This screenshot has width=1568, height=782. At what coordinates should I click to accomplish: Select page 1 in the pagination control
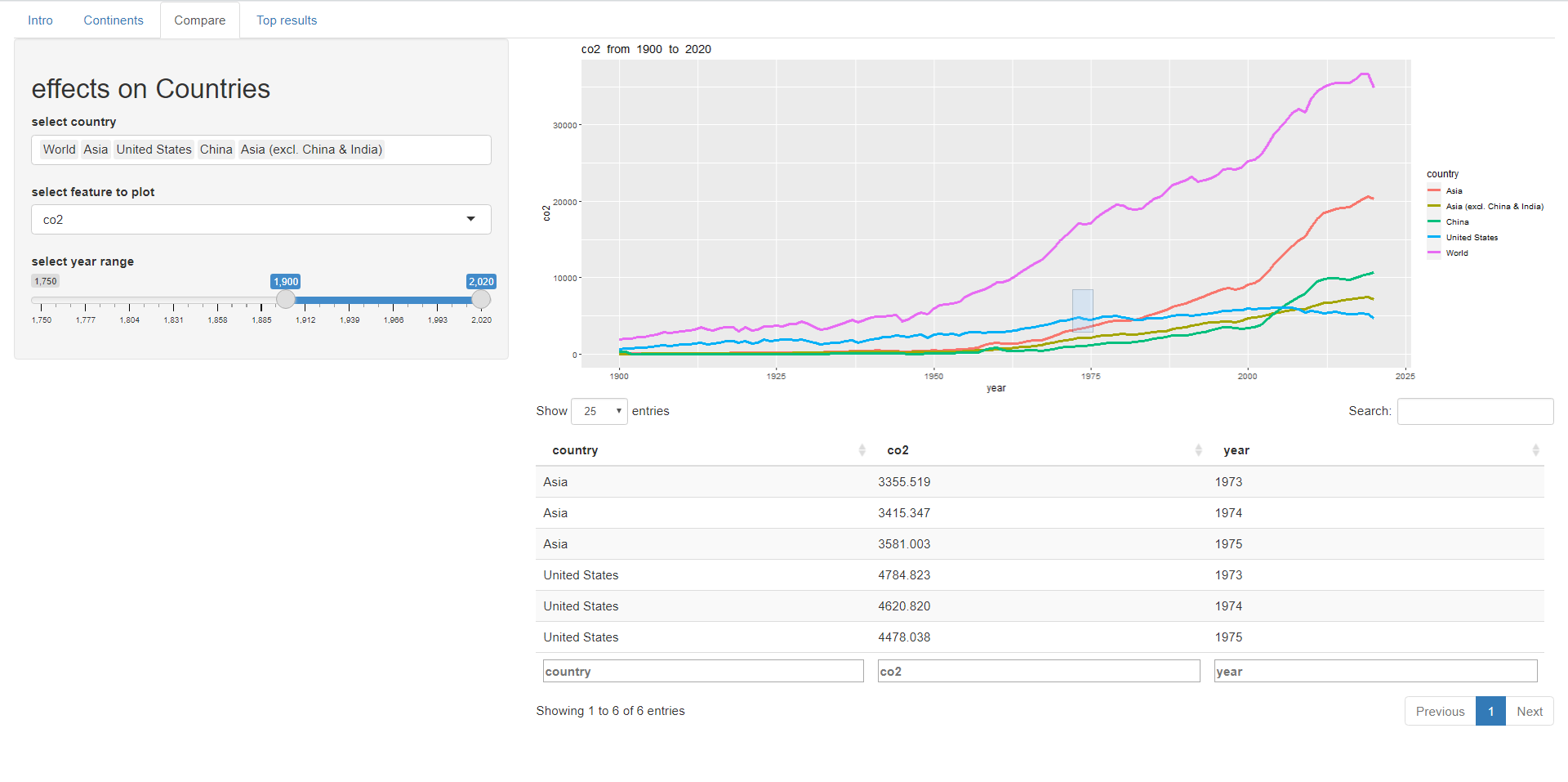point(1491,711)
